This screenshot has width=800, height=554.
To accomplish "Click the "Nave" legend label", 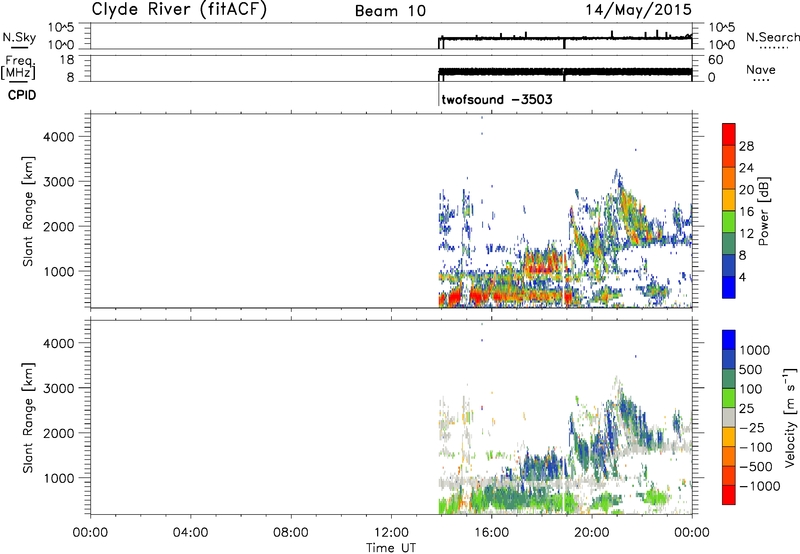I will tap(761, 69).
